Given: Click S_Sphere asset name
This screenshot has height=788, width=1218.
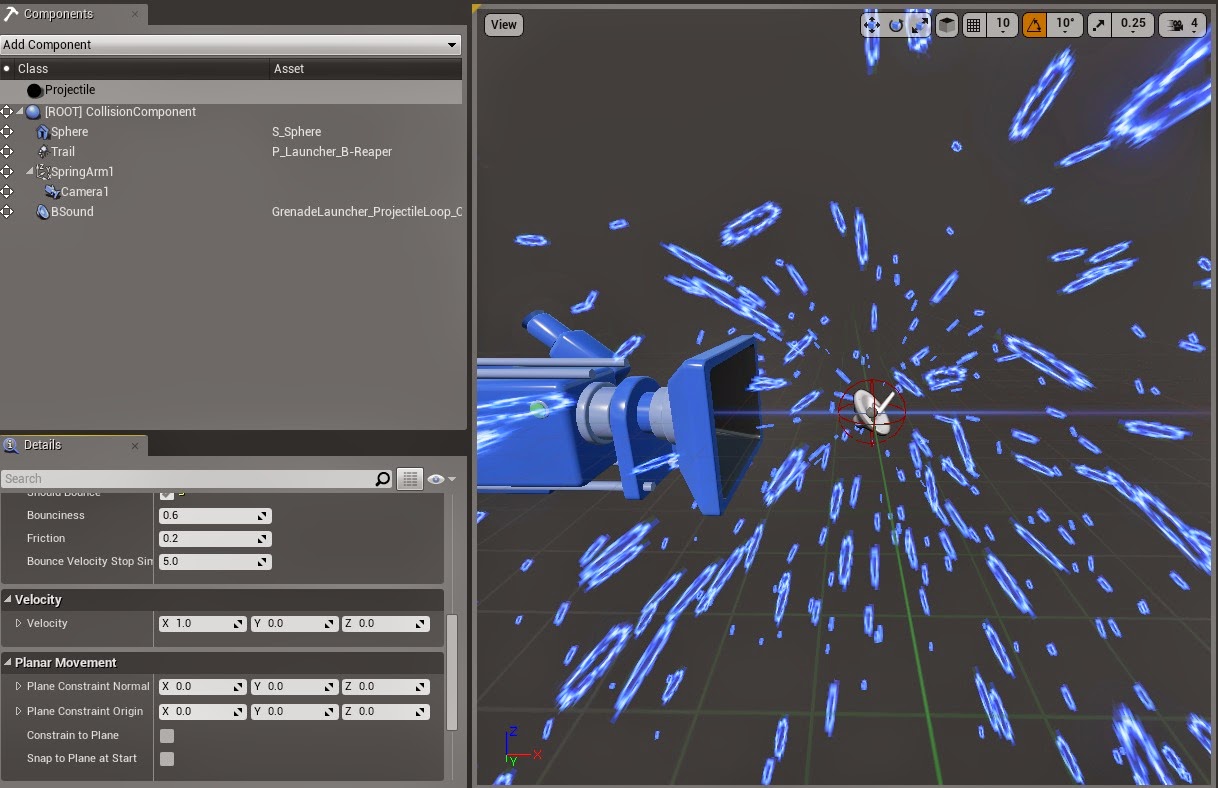Looking at the screenshot, I should (296, 132).
